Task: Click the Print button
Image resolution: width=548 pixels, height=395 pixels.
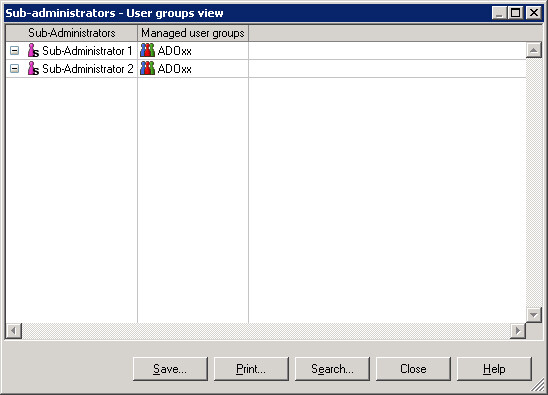Action: (251, 369)
